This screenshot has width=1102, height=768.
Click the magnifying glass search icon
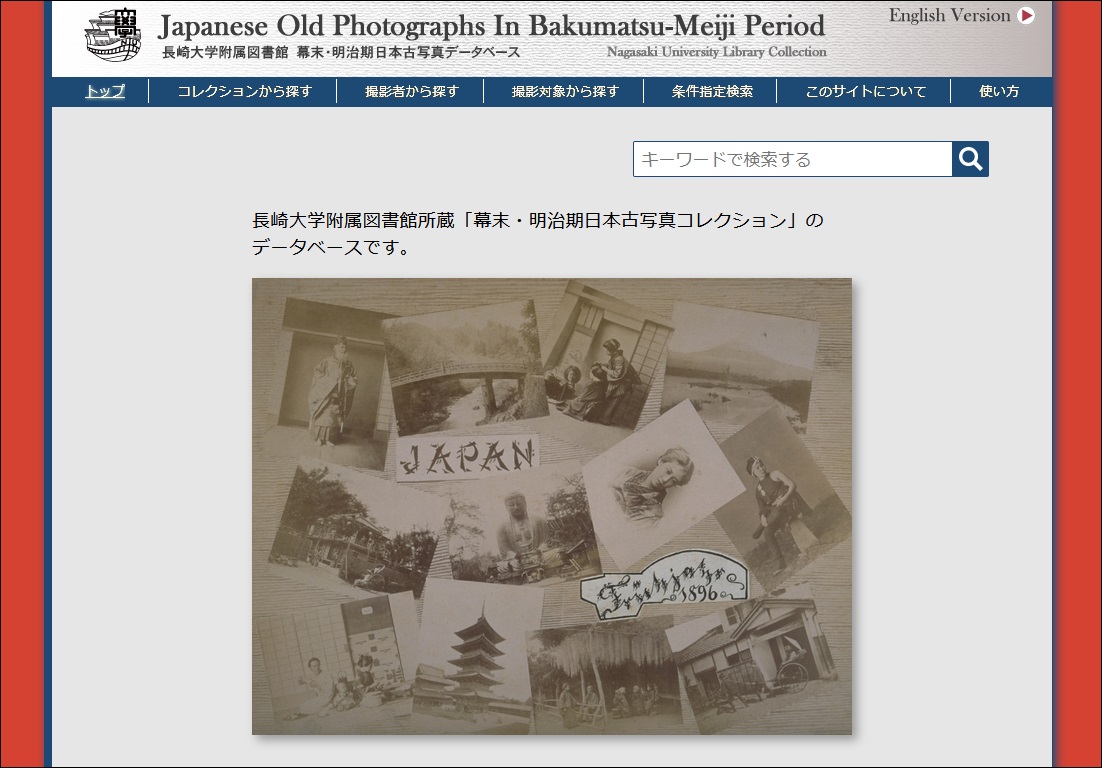[971, 159]
